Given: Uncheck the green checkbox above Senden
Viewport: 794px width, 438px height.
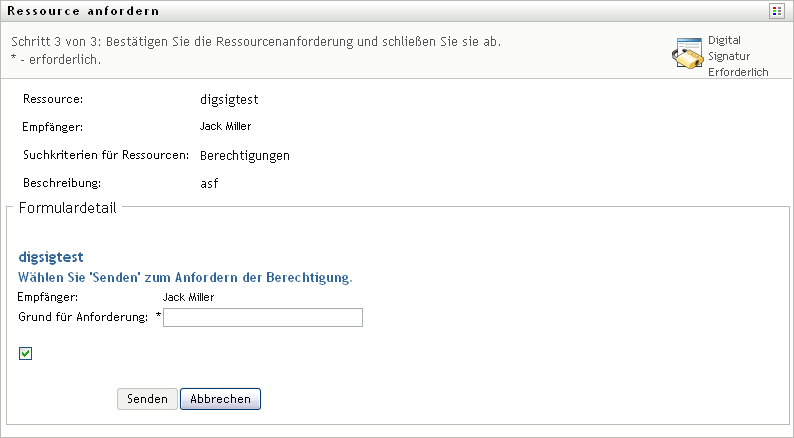Looking at the screenshot, I should [26, 353].
